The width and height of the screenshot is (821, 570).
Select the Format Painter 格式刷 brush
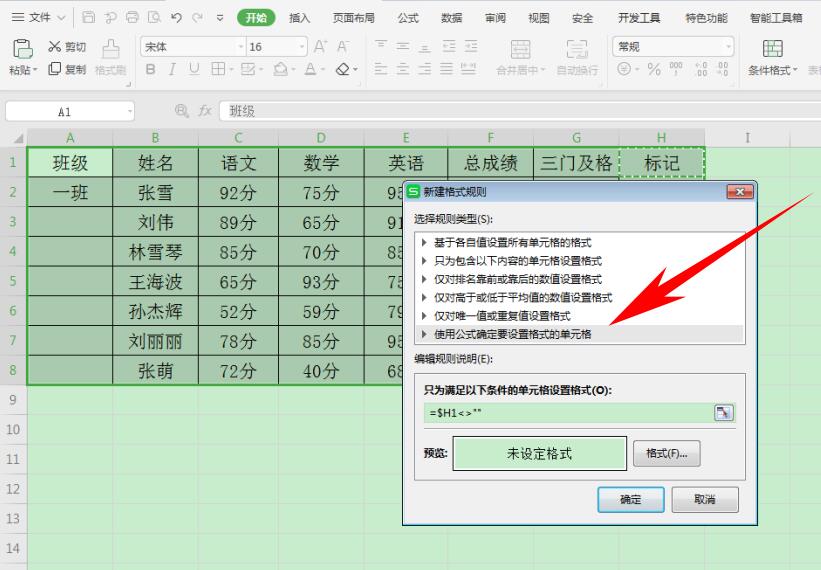point(110,49)
